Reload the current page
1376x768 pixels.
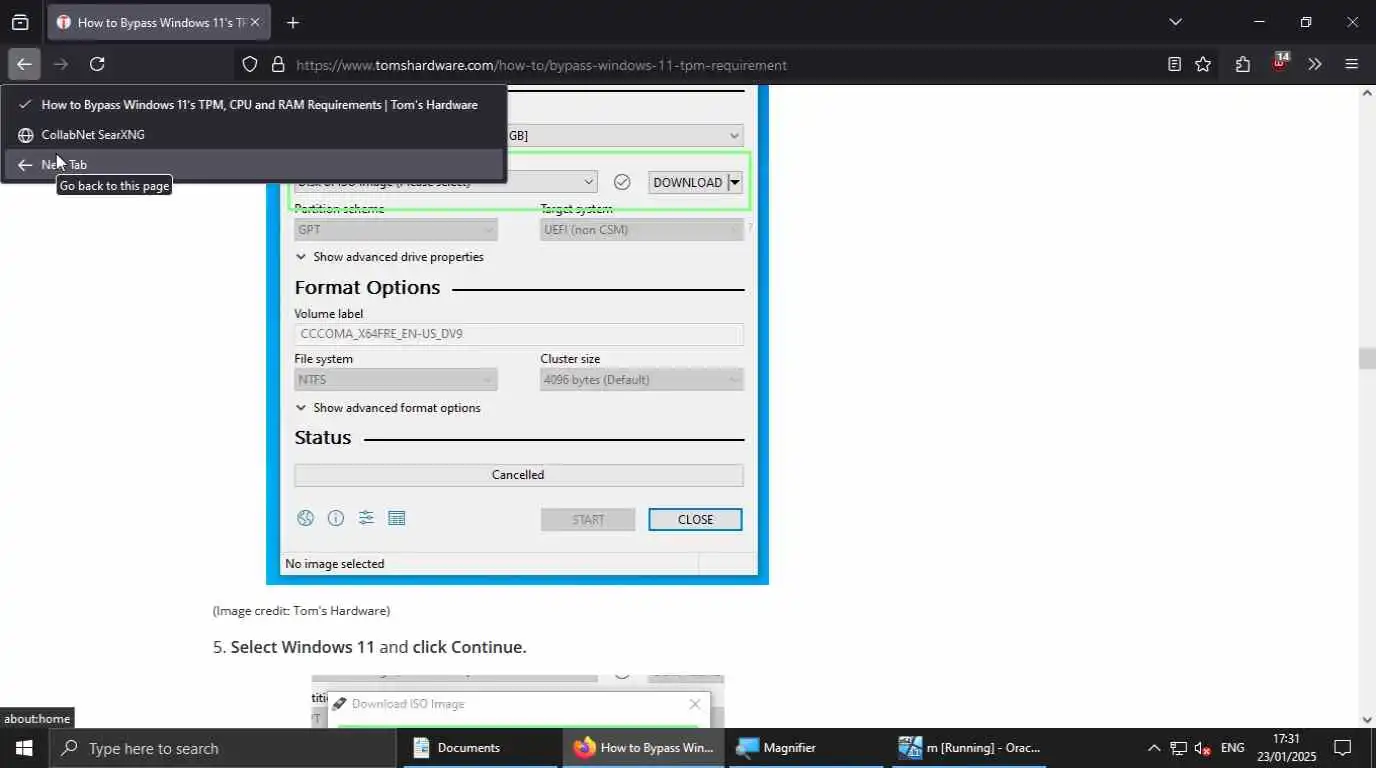point(97,64)
